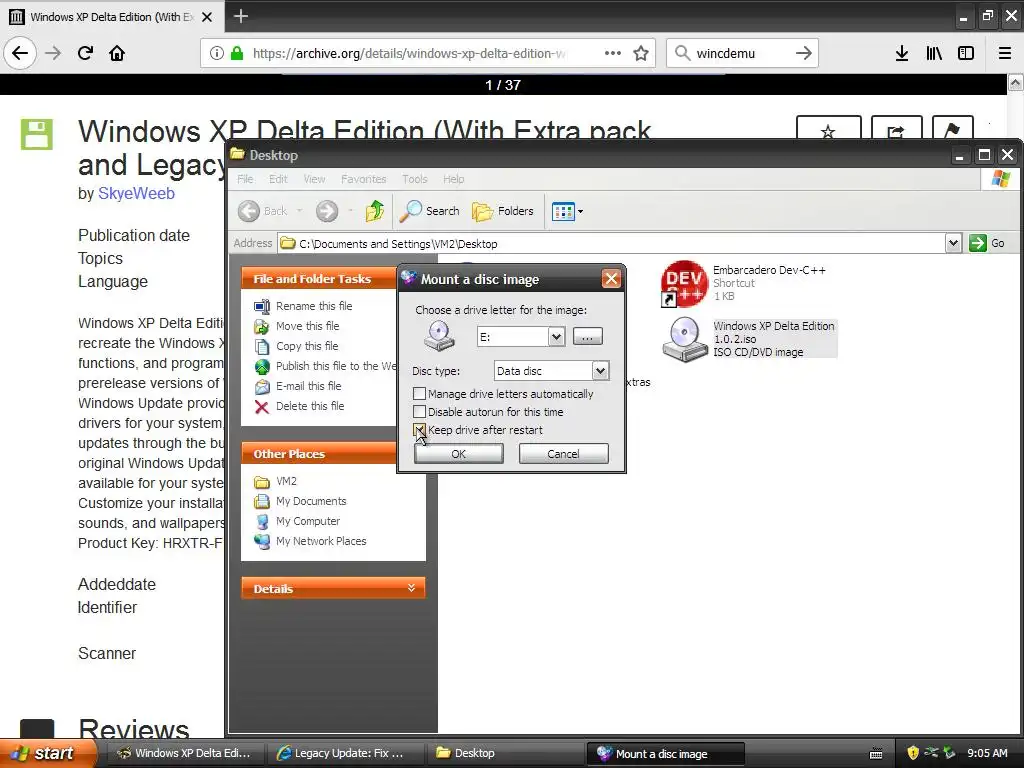Click Copy this file
The width and height of the screenshot is (1024, 768).
pyautogui.click(x=307, y=346)
